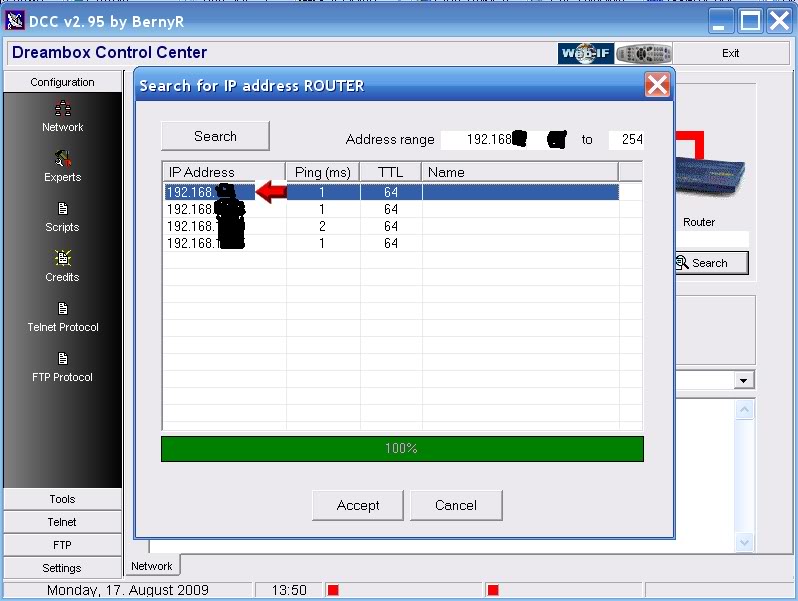The width and height of the screenshot is (798, 601).
Task: Click the scroll up arrow on right
Action: click(745, 410)
